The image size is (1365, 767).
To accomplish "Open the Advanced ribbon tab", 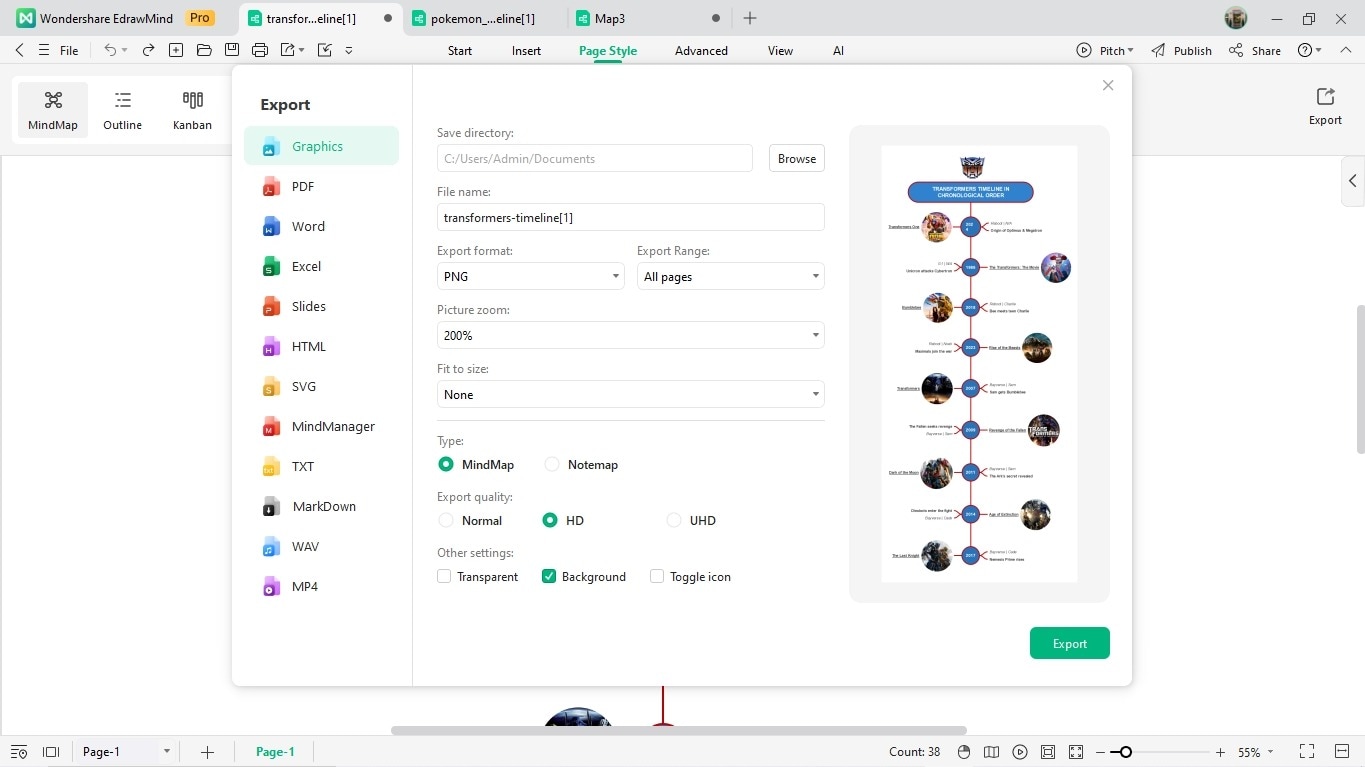I will (x=701, y=50).
